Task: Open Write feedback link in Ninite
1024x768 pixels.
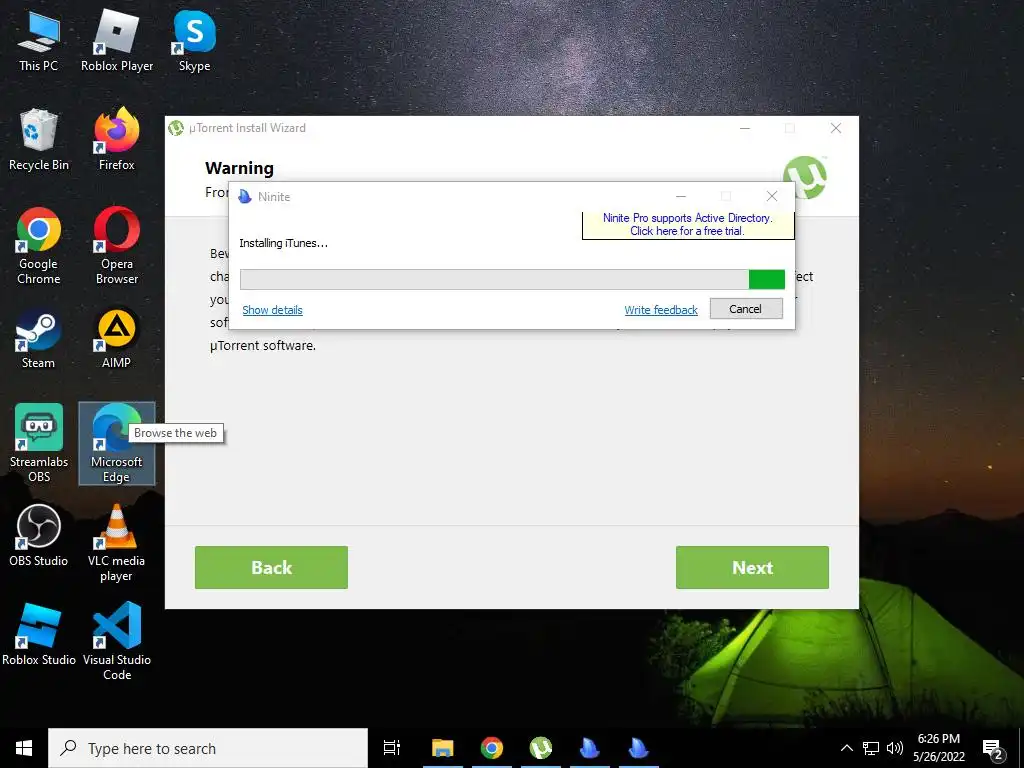Action: pos(661,310)
